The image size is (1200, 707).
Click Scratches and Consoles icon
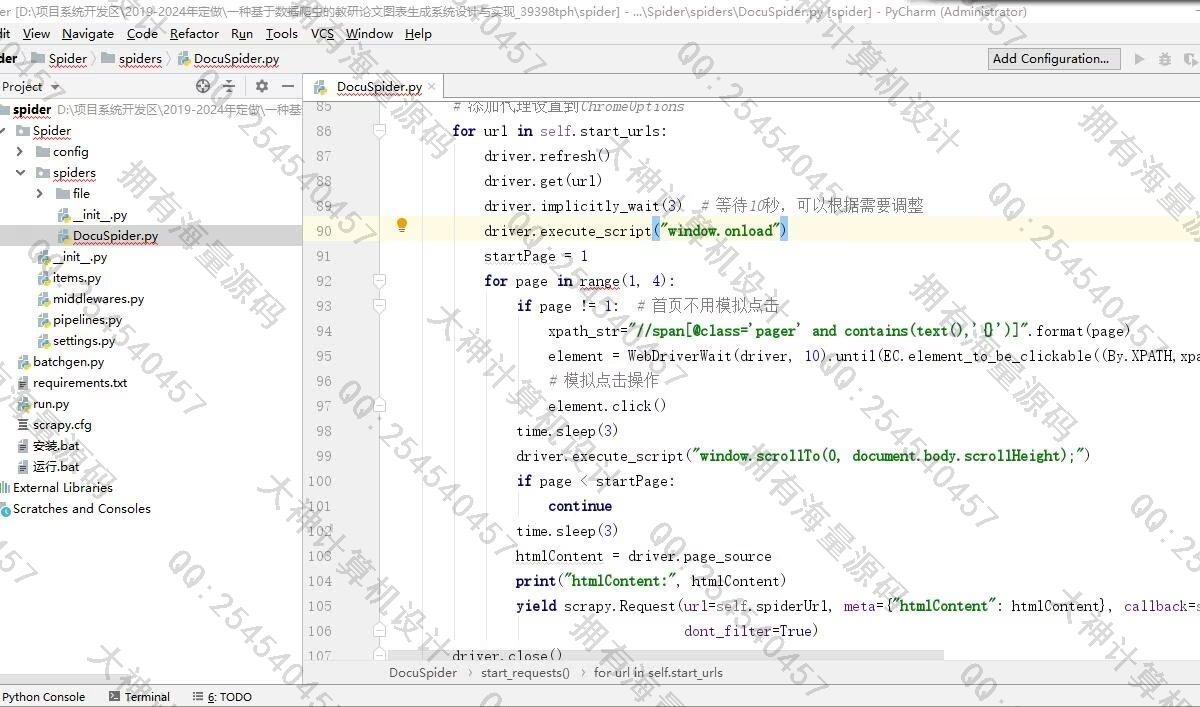[x=5, y=509]
